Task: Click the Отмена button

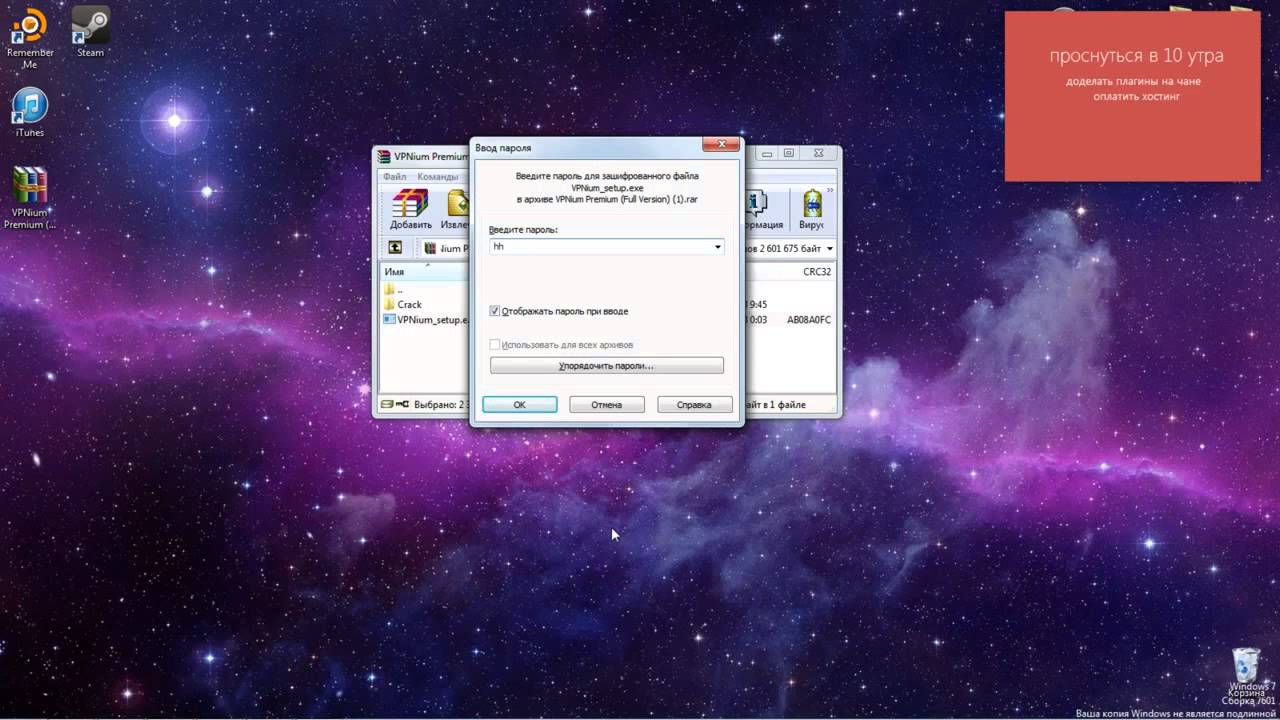Action: [x=606, y=405]
